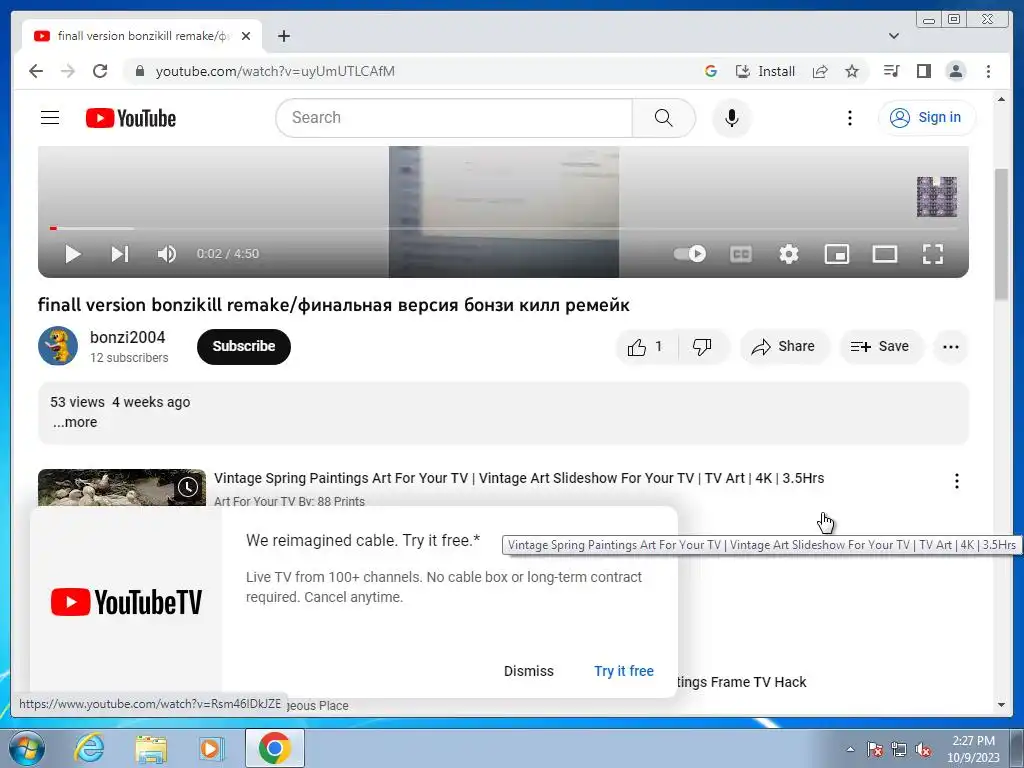Click the Google icon in address bar
The width and height of the screenshot is (1024, 768).
pos(711,71)
